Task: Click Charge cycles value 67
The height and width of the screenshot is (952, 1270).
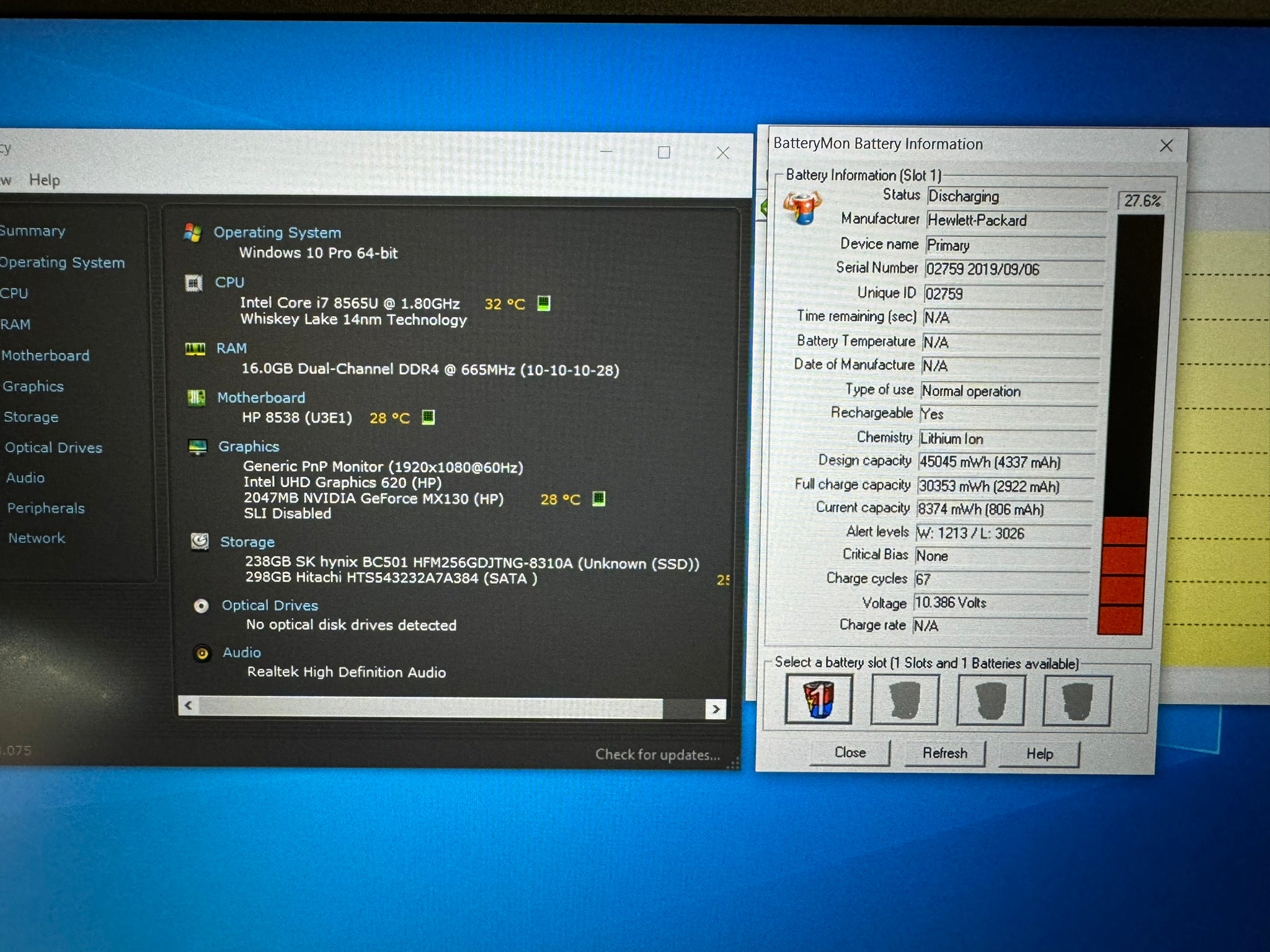Action: point(1002,579)
